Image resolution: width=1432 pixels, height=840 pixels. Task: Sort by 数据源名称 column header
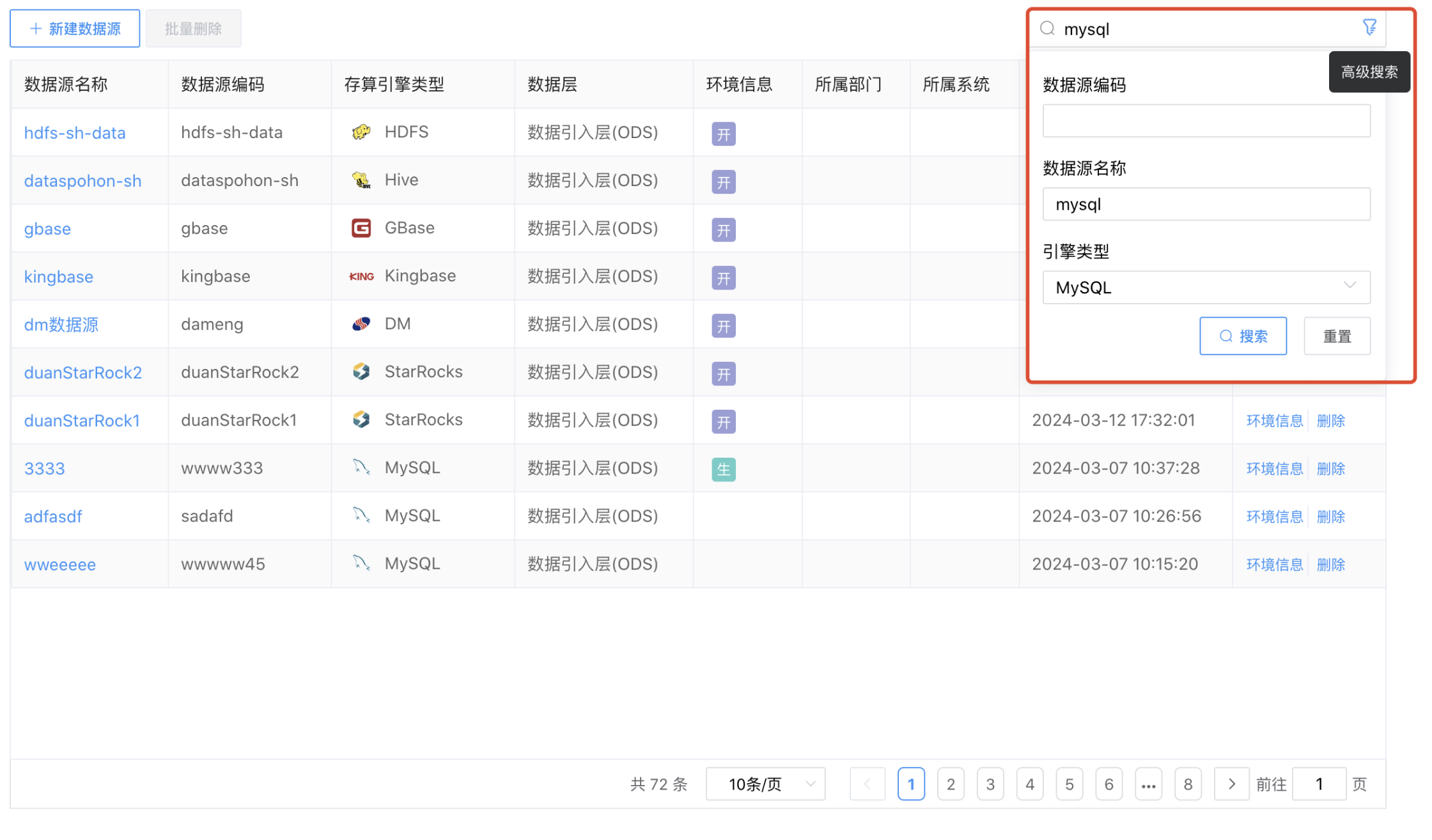(65, 84)
